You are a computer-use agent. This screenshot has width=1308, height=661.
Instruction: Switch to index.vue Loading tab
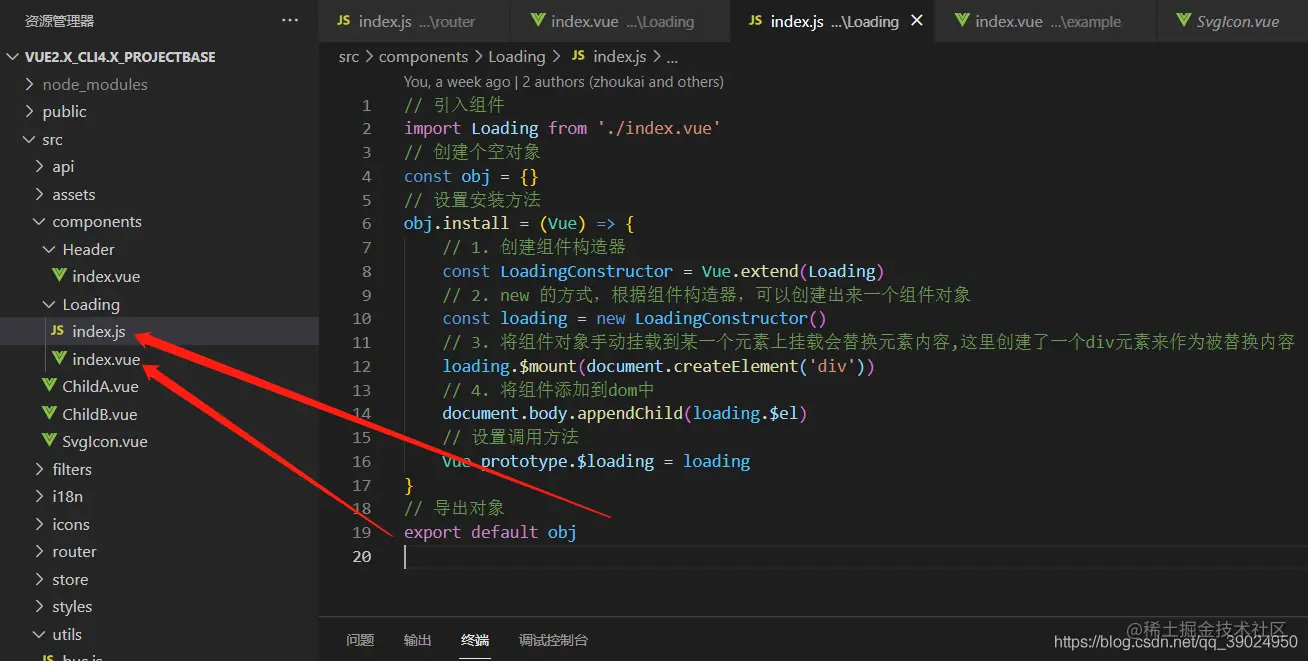tap(621, 21)
